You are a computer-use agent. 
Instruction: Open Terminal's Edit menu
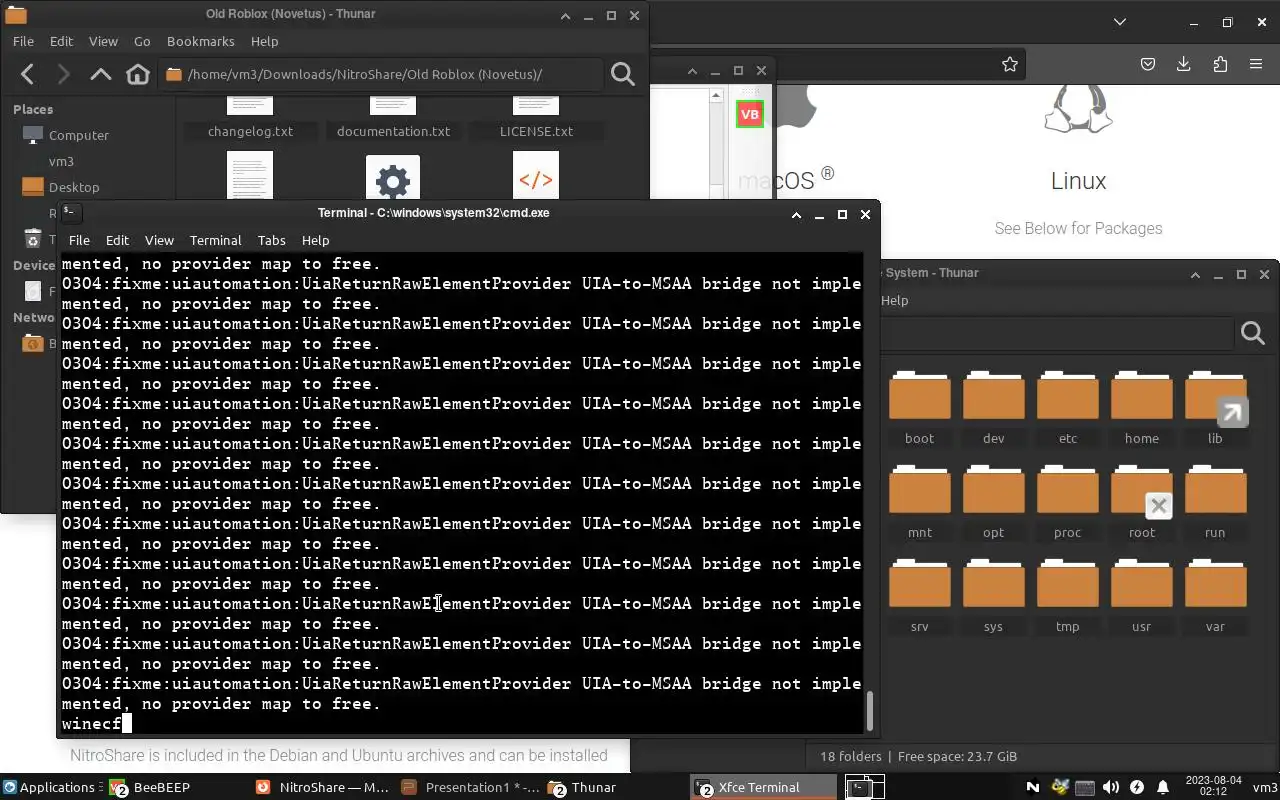pyautogui.click(x=117, y=240)
